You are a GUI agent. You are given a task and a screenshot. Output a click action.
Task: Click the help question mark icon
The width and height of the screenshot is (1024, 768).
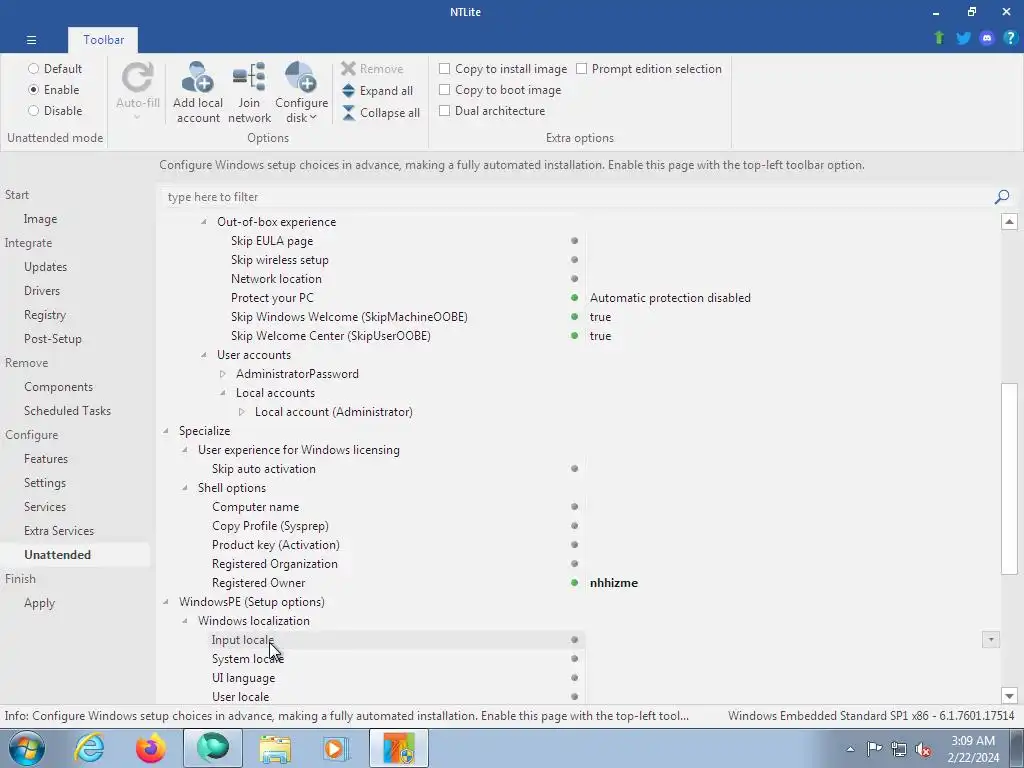click(1010, 38)
